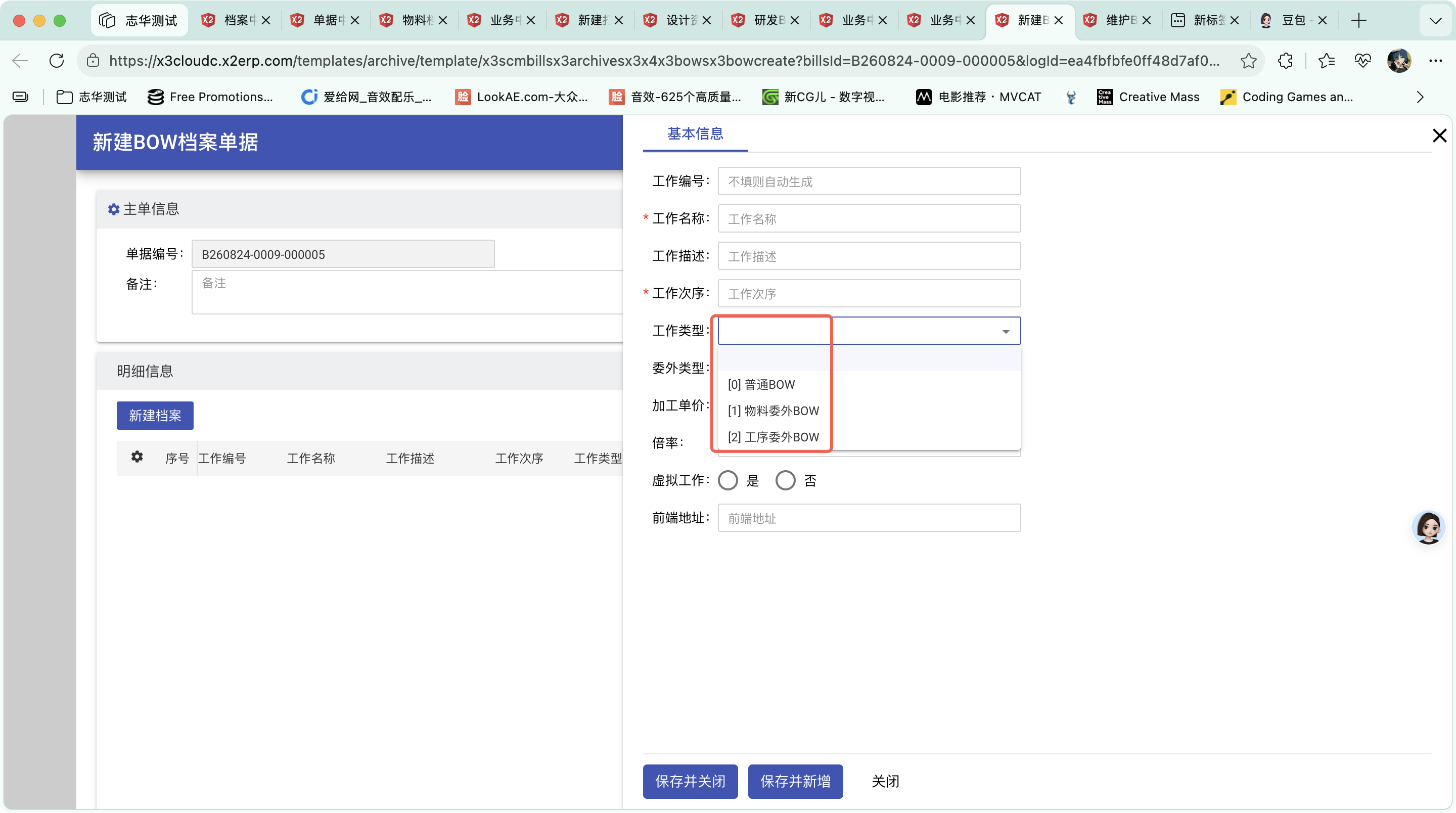The height and width of the screenshot is (813, 1456).
Task: Focus the 工作次序 input field
Action: tap(869, 293)
